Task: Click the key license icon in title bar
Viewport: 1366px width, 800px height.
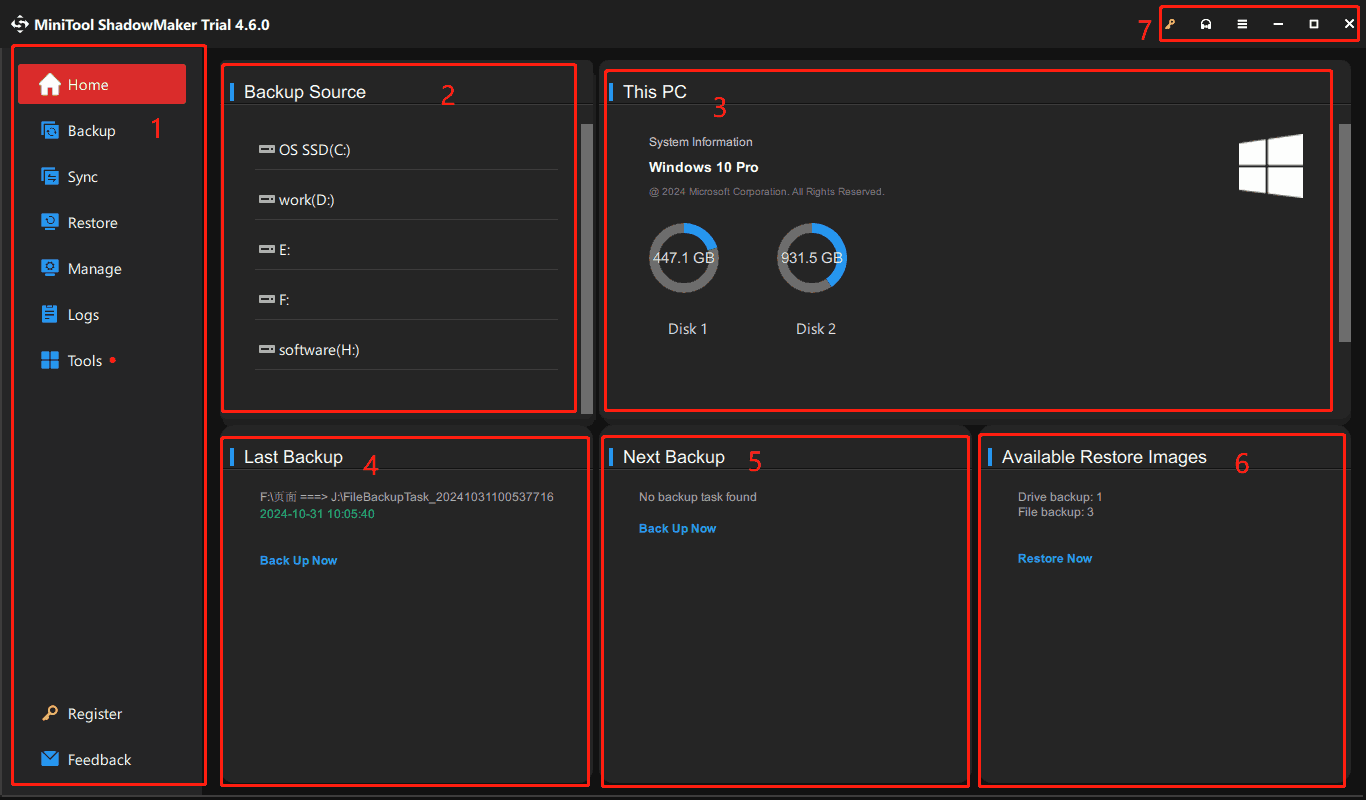Action: (1170, 23)
